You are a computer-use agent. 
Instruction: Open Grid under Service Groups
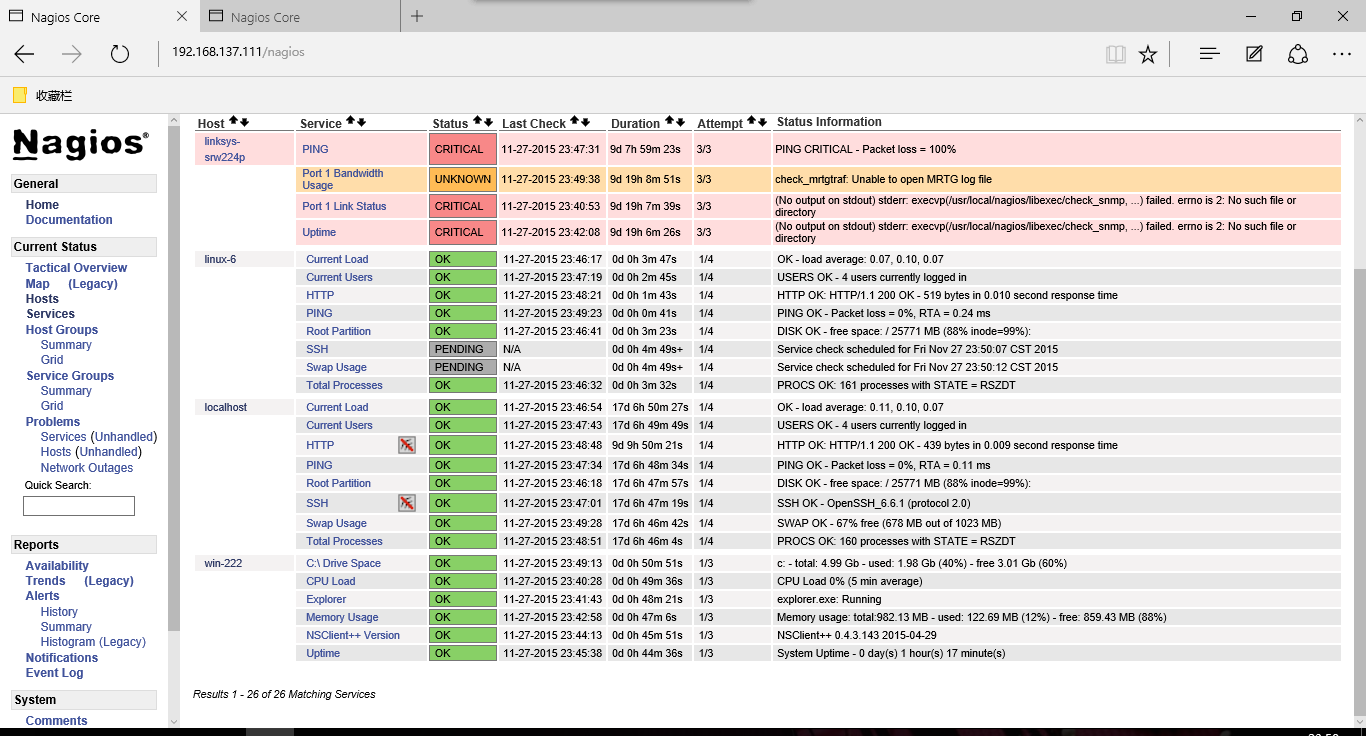[x=52, y=406]
